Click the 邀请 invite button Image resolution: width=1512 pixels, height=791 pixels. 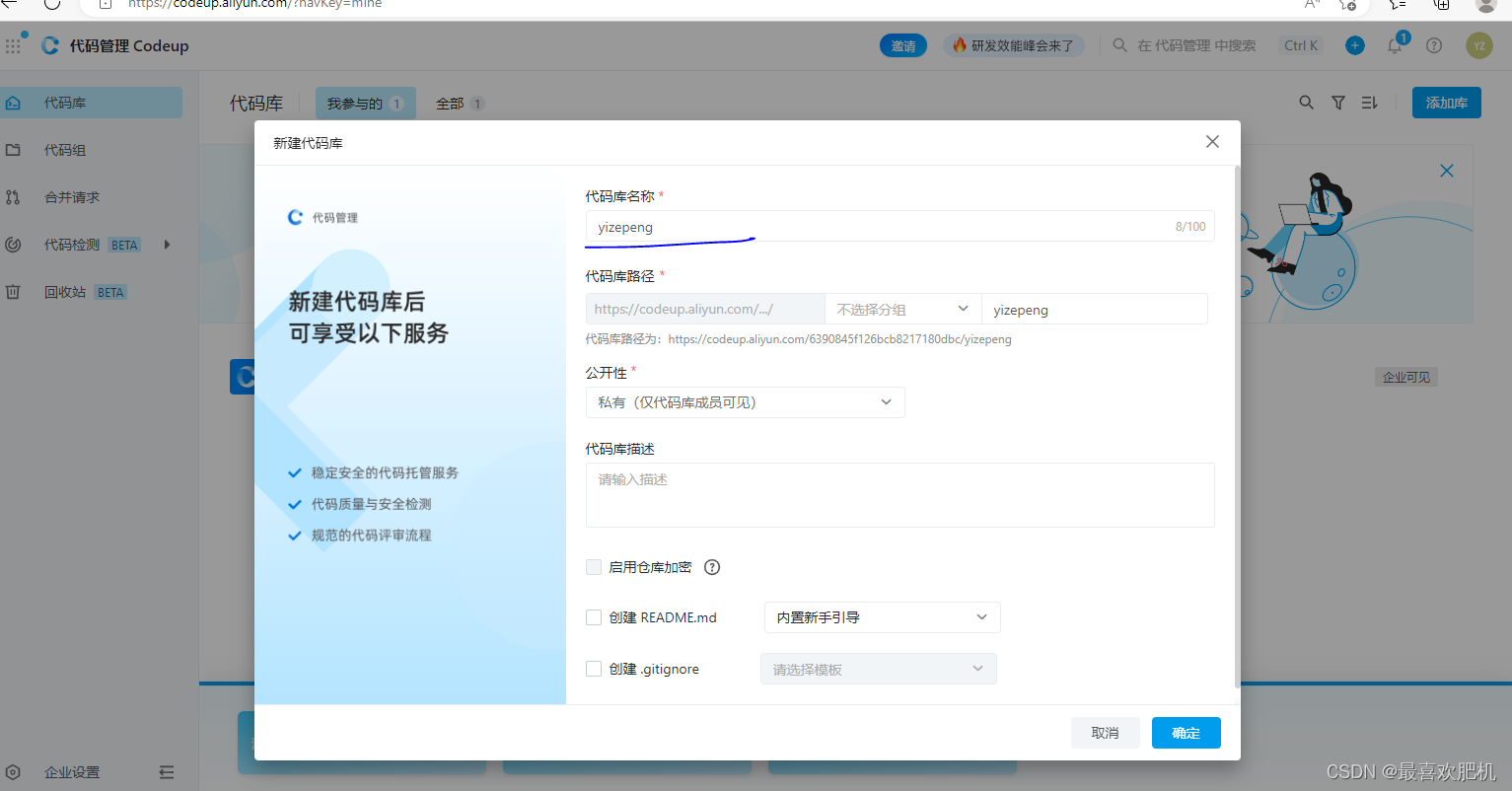[x=903, y=45]
